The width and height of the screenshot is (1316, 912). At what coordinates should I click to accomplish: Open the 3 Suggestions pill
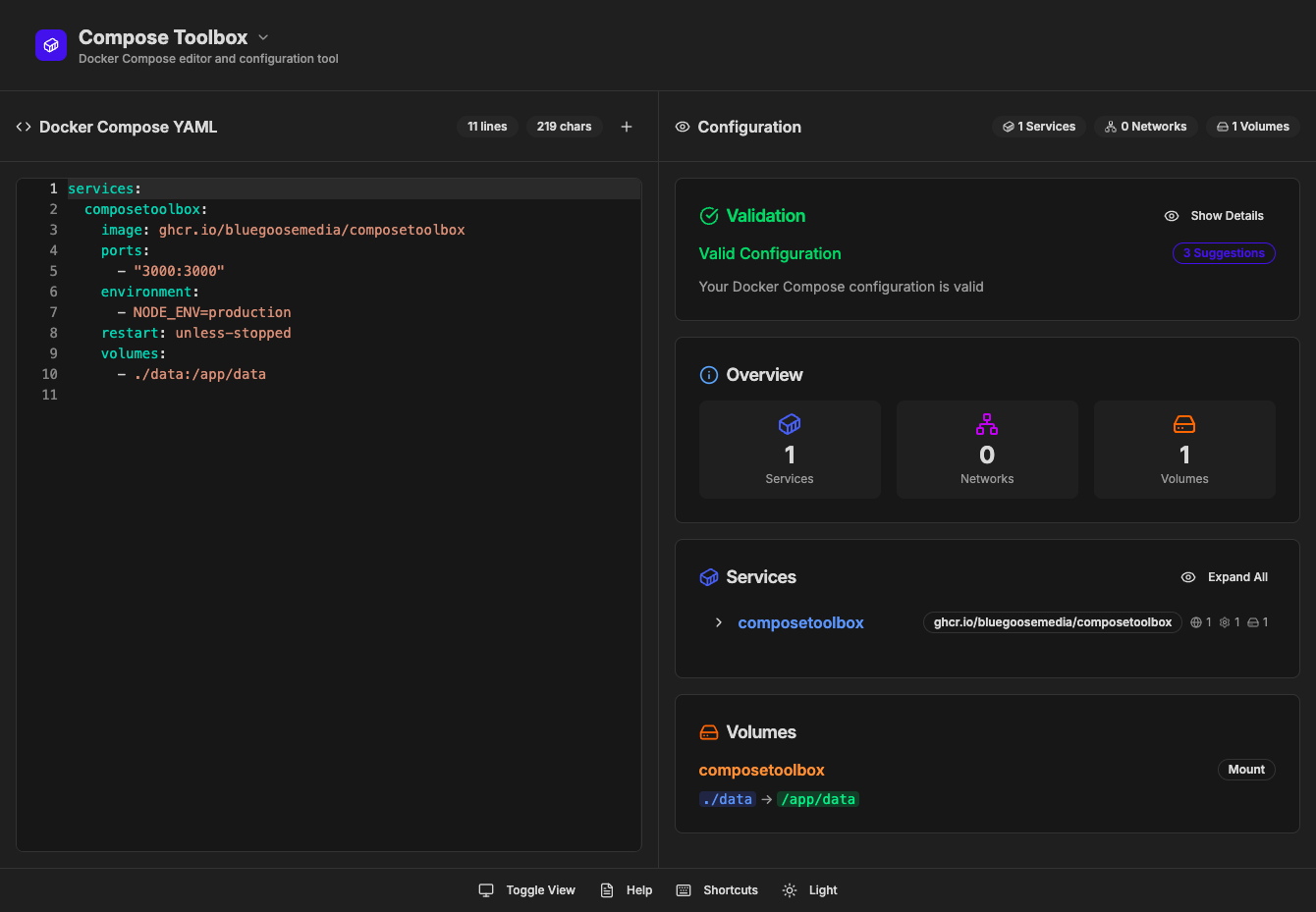point(1224,253)
